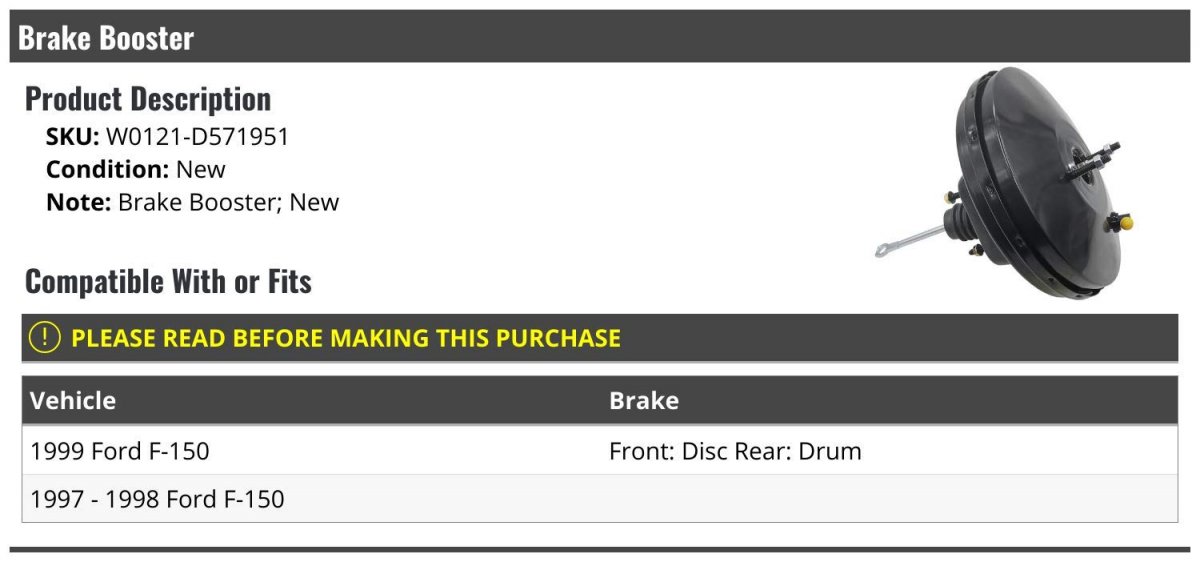Click the Condition: New line
This screenshot has width=1200, height=562.
point(136,169)
